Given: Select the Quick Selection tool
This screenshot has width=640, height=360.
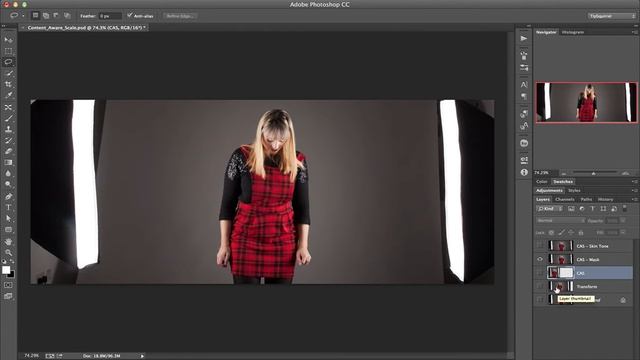Looking at the screenshot, I should click(8, 73).
